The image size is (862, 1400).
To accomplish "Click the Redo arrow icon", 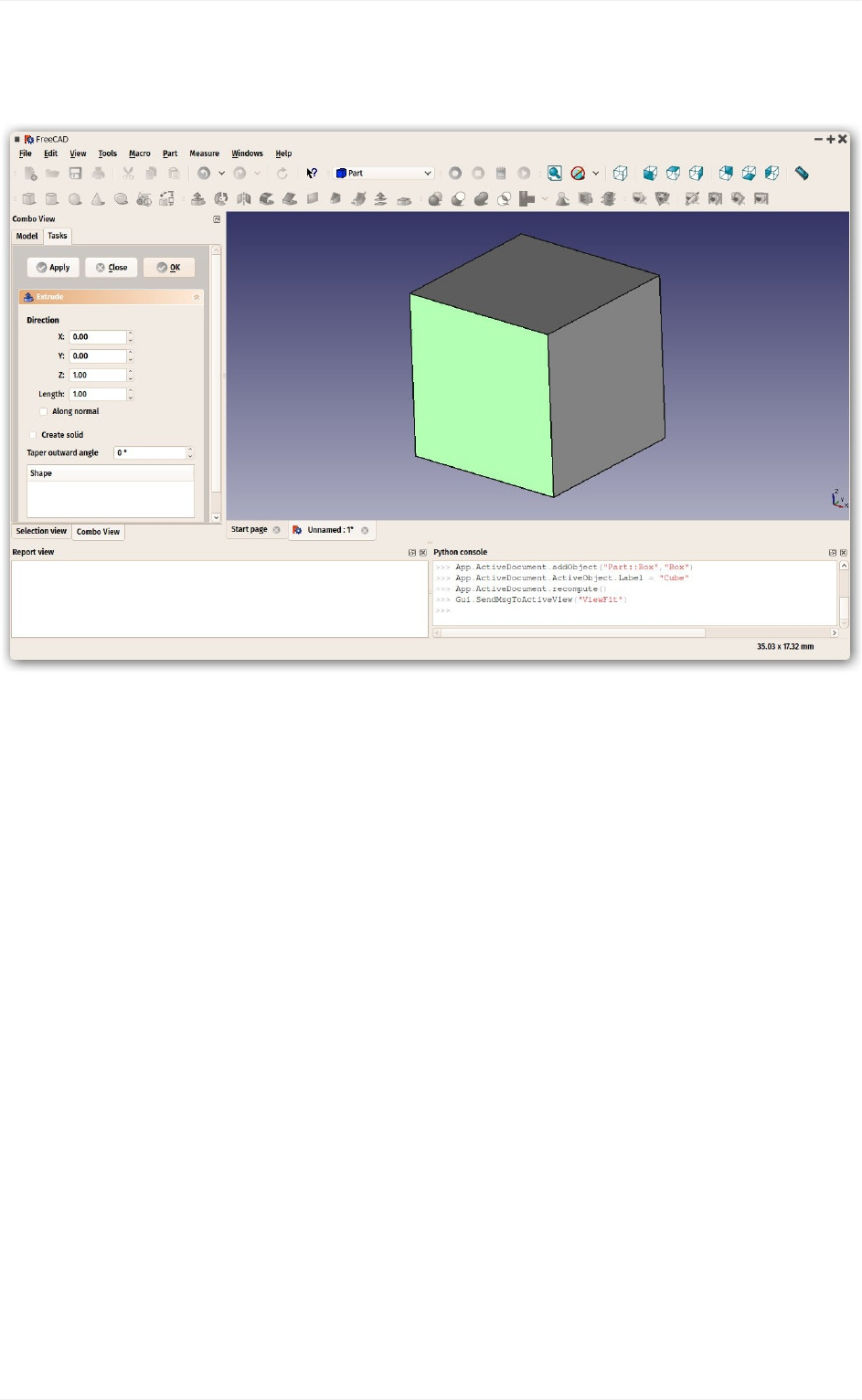I will coord(239,173).
